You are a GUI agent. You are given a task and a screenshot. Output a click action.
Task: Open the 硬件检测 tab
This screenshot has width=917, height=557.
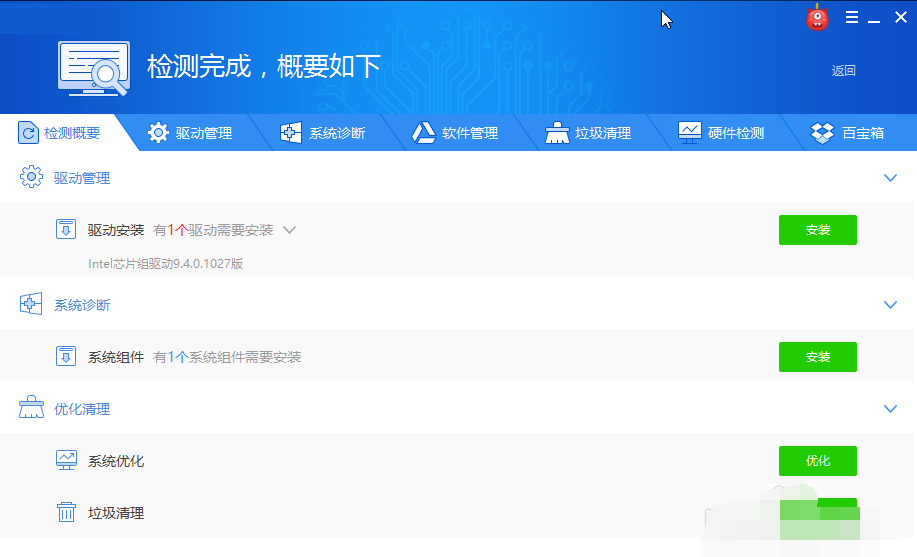pos(721,133)
